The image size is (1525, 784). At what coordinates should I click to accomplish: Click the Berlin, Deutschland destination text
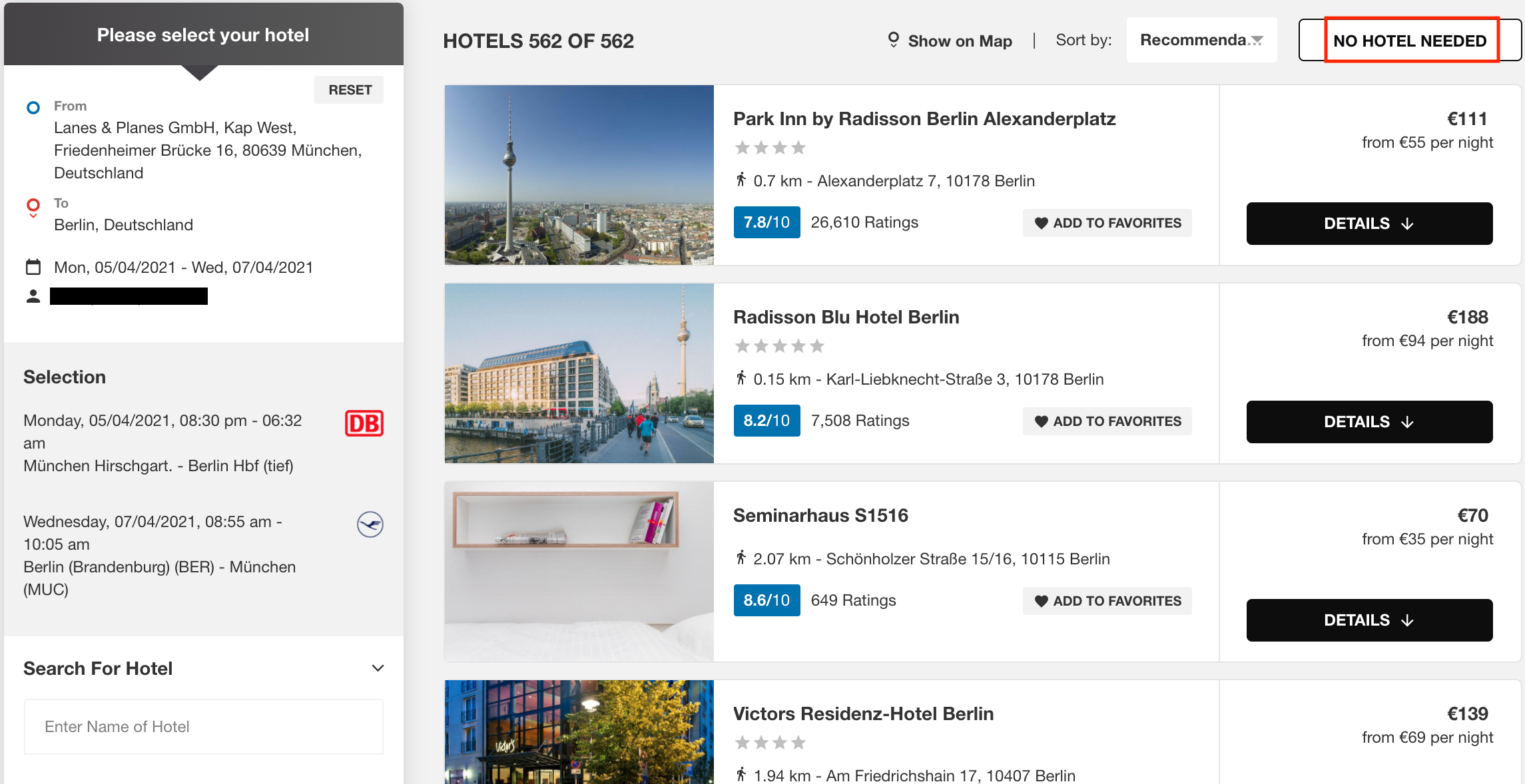123,225
